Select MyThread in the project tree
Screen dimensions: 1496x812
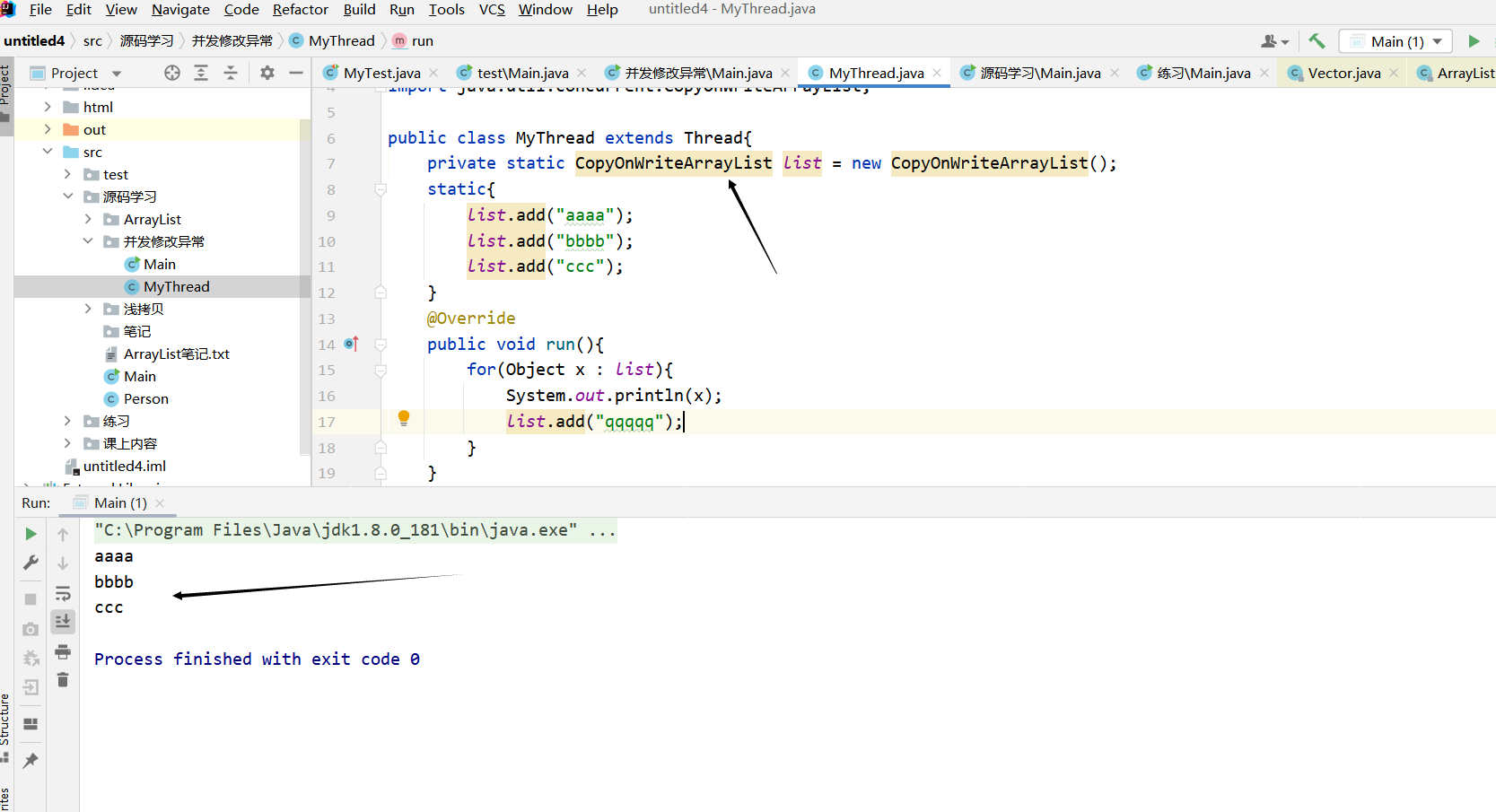click(162, 286)
